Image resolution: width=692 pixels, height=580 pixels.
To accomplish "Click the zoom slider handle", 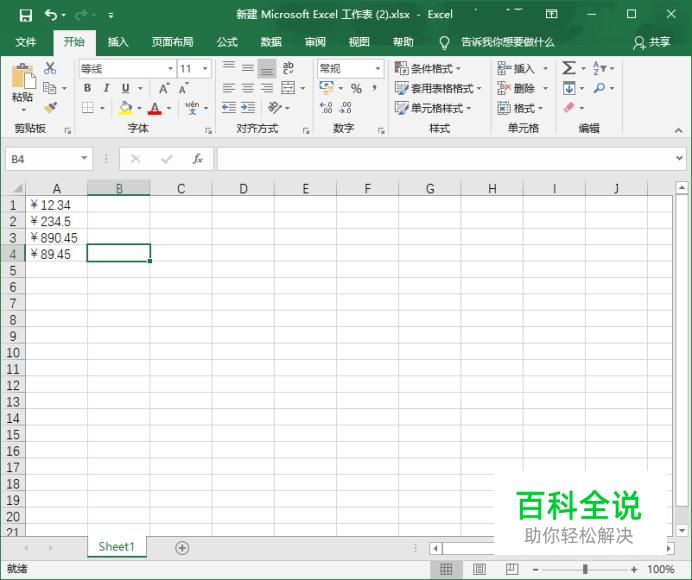I will (x=585, y=569).
